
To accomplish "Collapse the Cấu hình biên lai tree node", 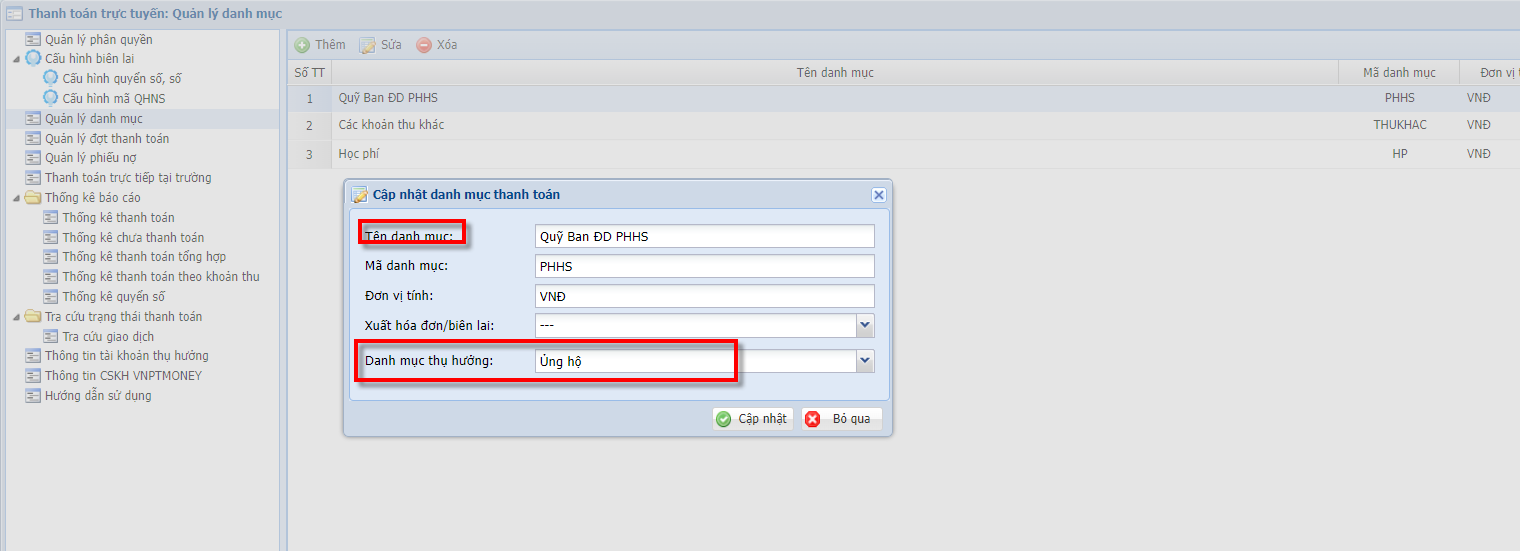I will (16, 59).
